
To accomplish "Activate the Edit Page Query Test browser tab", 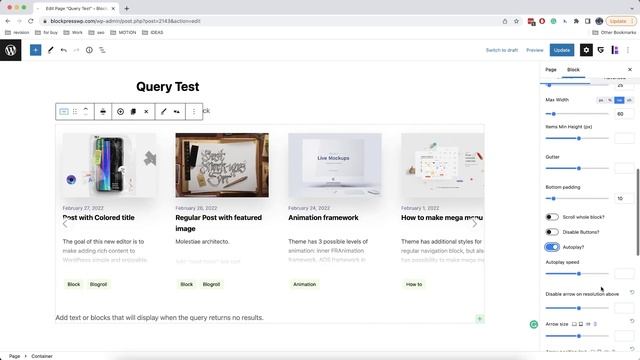I will pos(76,8).
